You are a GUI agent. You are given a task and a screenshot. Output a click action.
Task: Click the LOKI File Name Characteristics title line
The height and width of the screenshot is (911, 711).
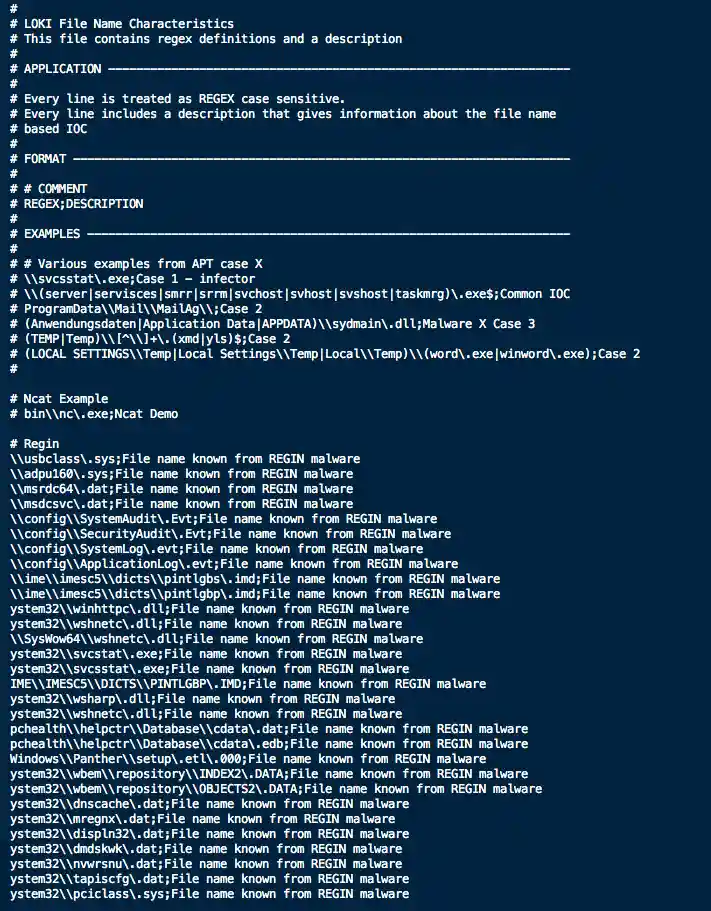(128, 24)
